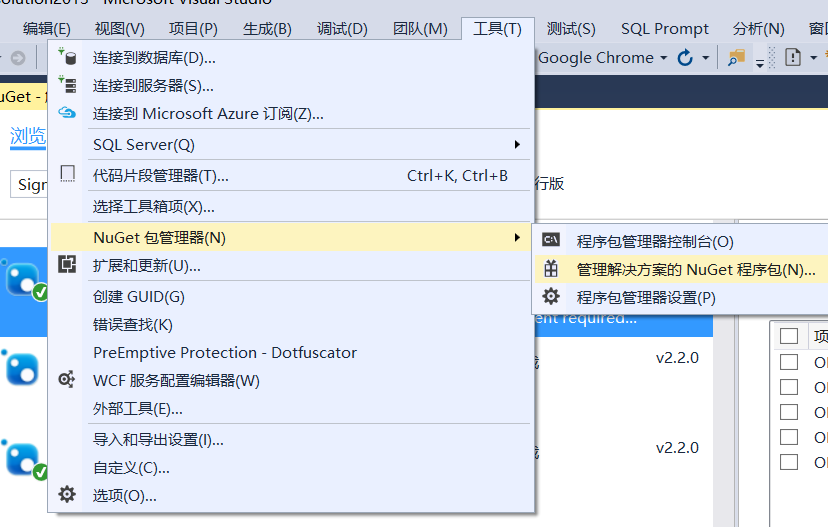The height and width of the screenshot is (527, 828).
Task: Tick the second project checkbox below the header
Action: click(x=789, y=387)
